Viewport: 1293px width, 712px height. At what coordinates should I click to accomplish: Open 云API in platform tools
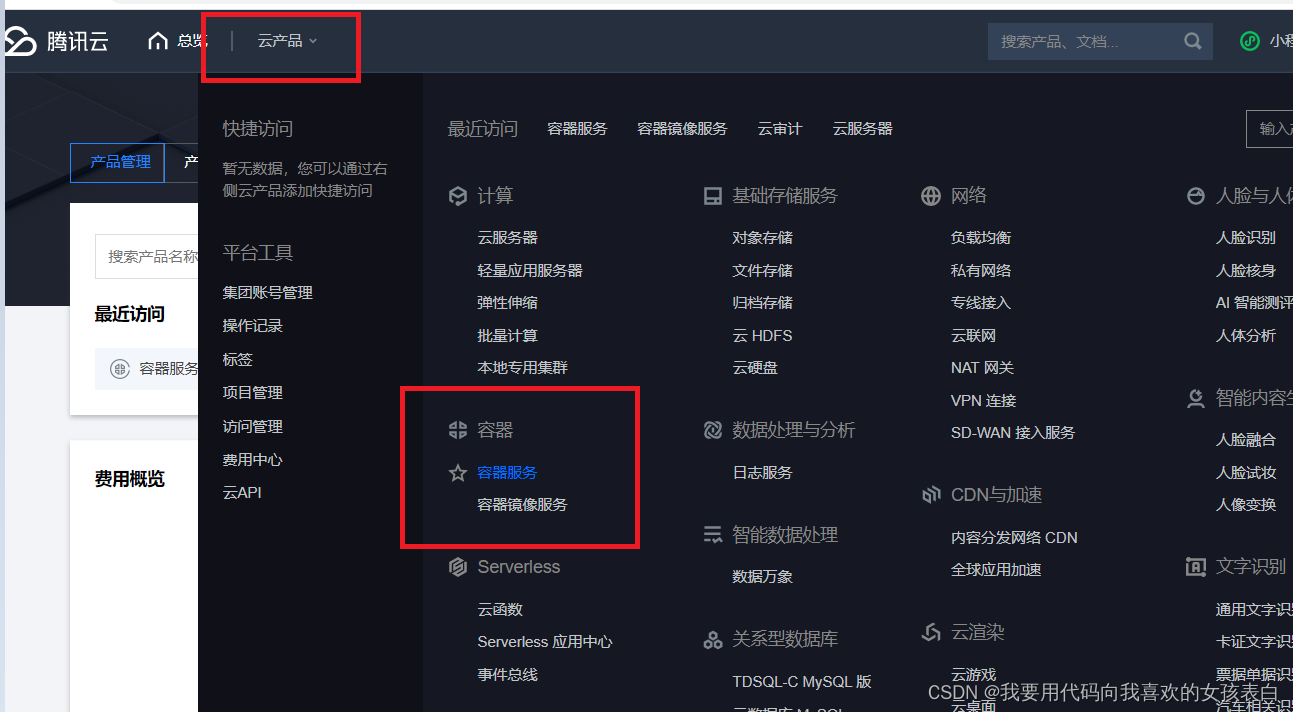pos(241,493)
